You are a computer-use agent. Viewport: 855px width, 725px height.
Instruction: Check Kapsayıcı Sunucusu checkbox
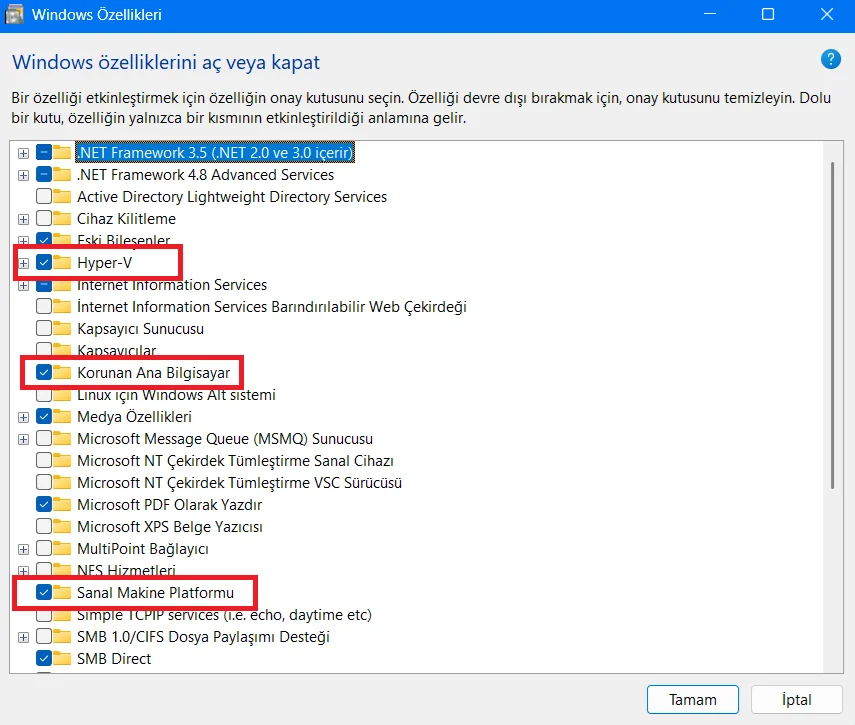(44, 329)
